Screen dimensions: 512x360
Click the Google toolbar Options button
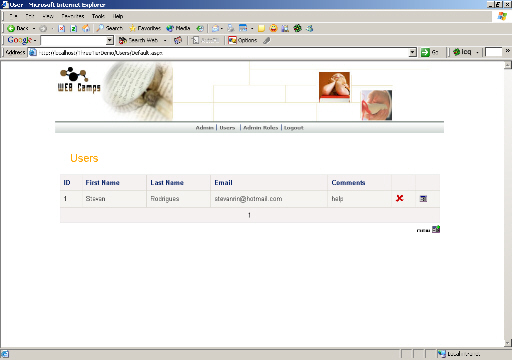243,40
